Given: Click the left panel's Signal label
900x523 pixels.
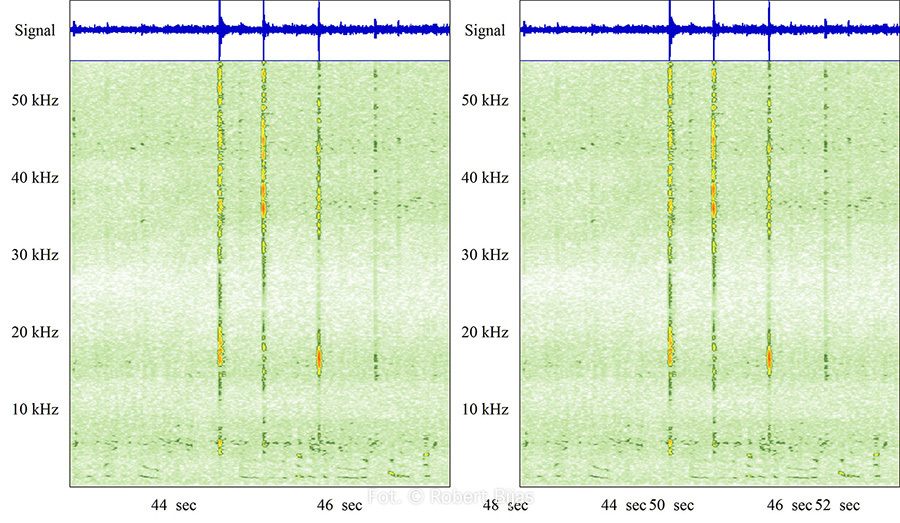Looking at the screenshot, I should tap(34, 31).
